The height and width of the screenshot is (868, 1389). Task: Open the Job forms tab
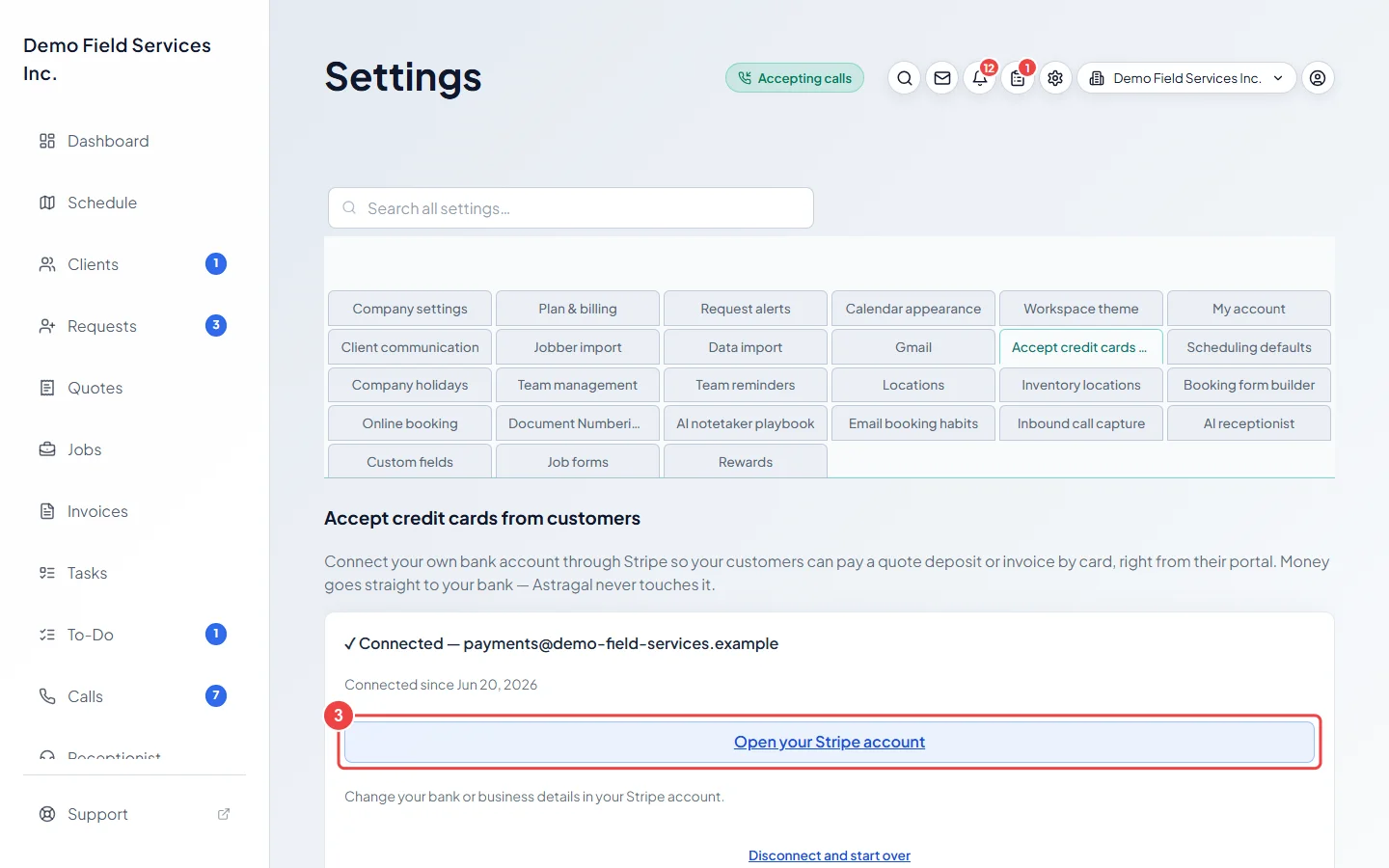[x=578, y=461]
